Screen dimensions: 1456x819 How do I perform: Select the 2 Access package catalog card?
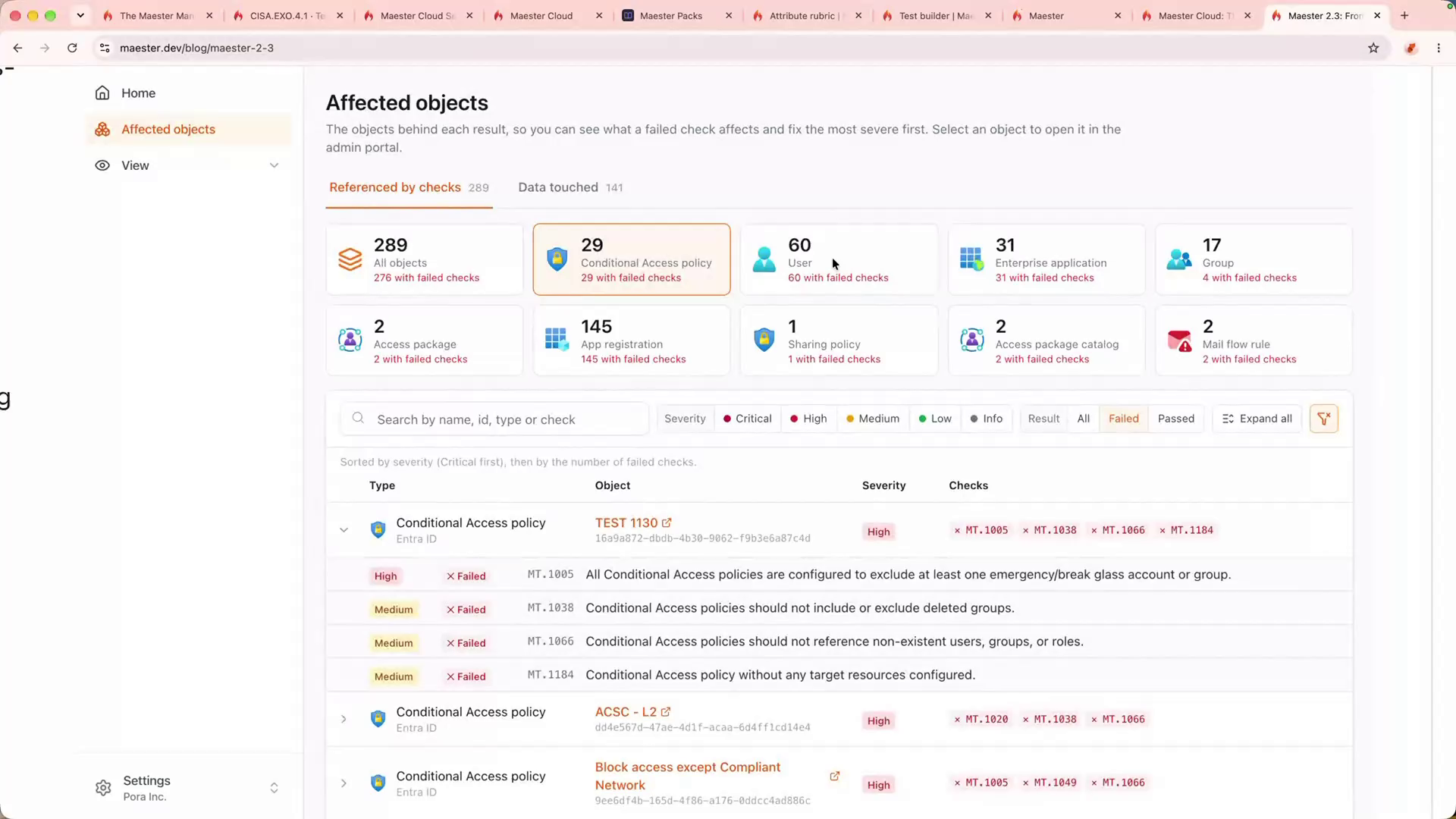coord(1046,340)
